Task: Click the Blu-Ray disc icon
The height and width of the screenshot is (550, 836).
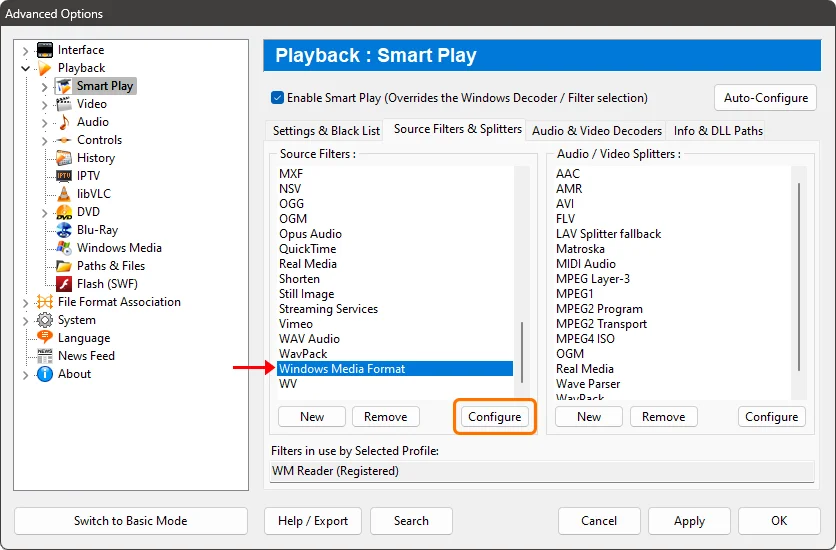Action: coord(64,230)
